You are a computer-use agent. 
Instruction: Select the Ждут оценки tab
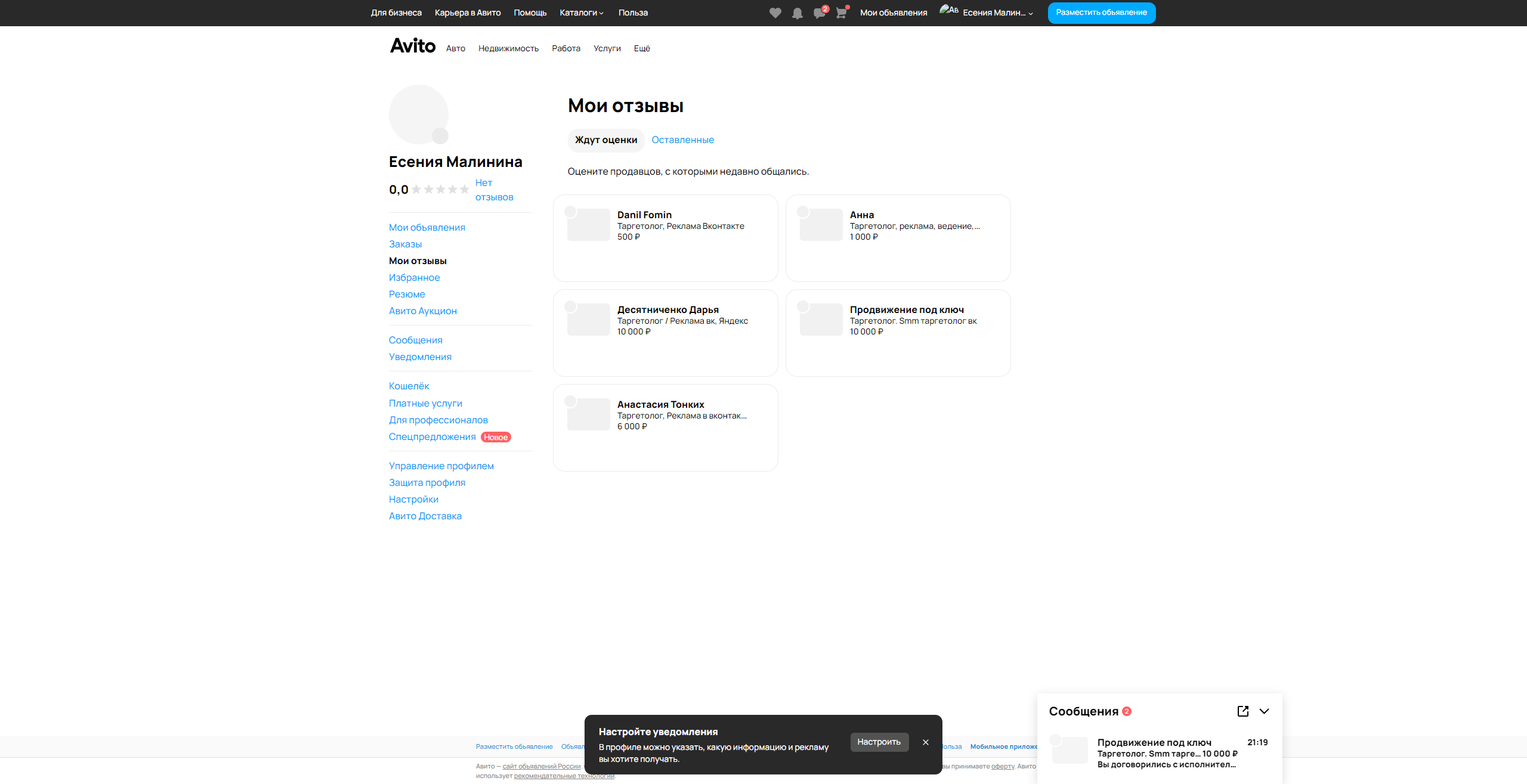click(606, 140)
